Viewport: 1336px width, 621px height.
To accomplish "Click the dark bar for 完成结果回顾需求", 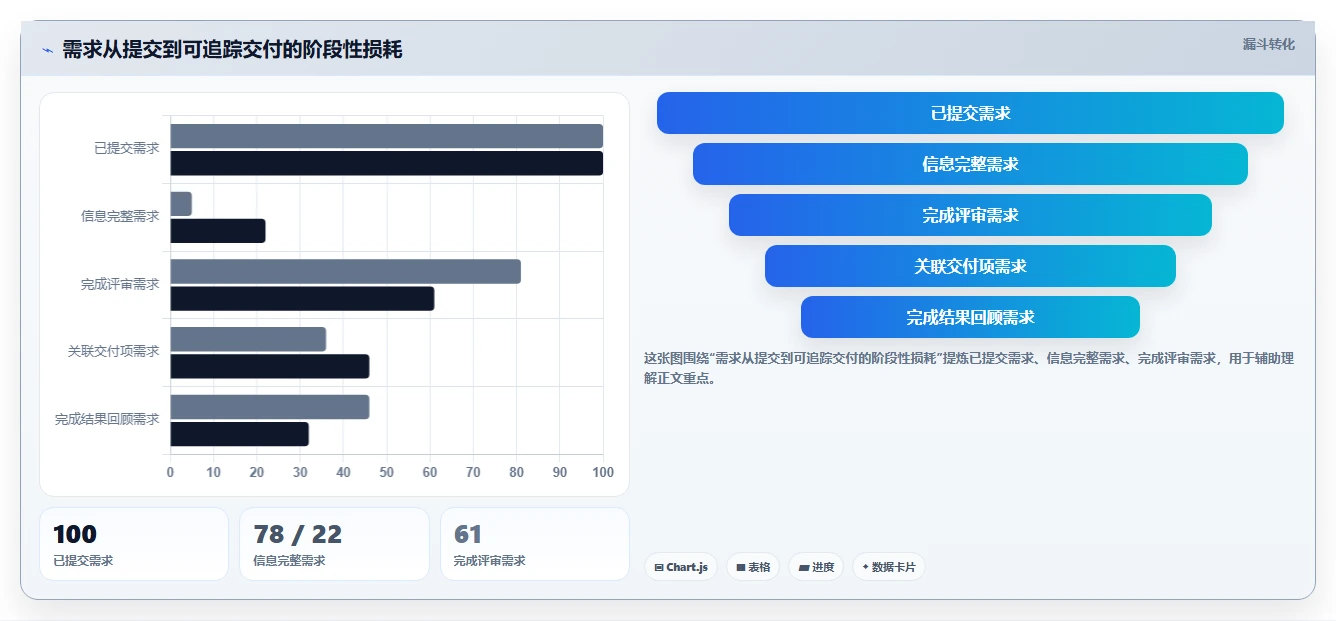I will tap(239, 434).
